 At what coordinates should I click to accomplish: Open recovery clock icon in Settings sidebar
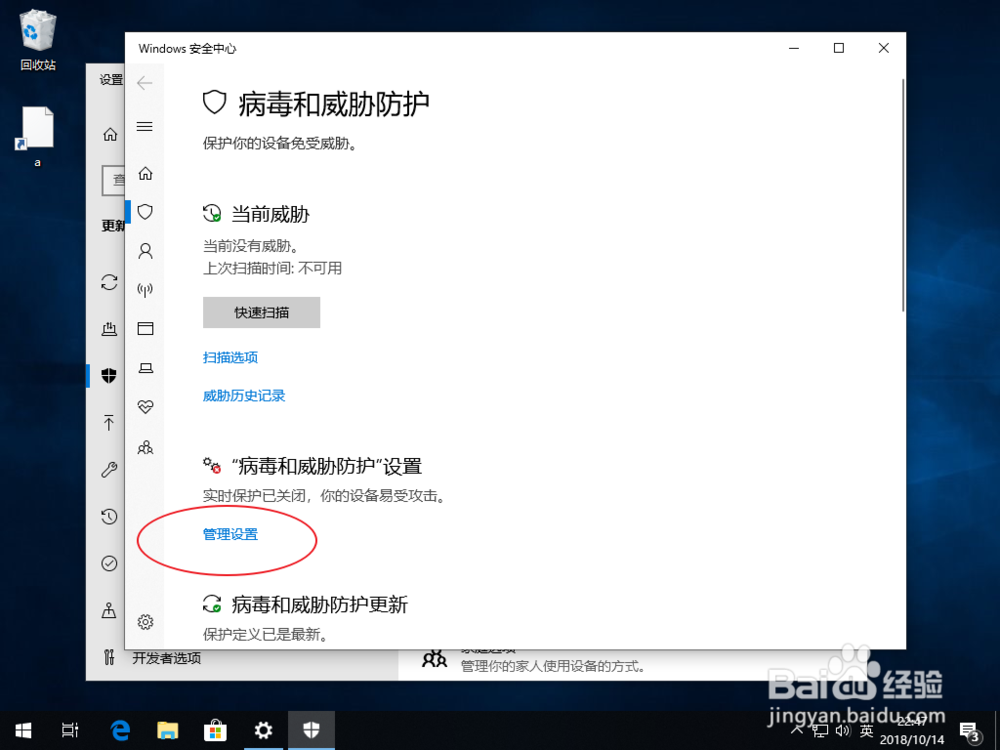[109, 516]
